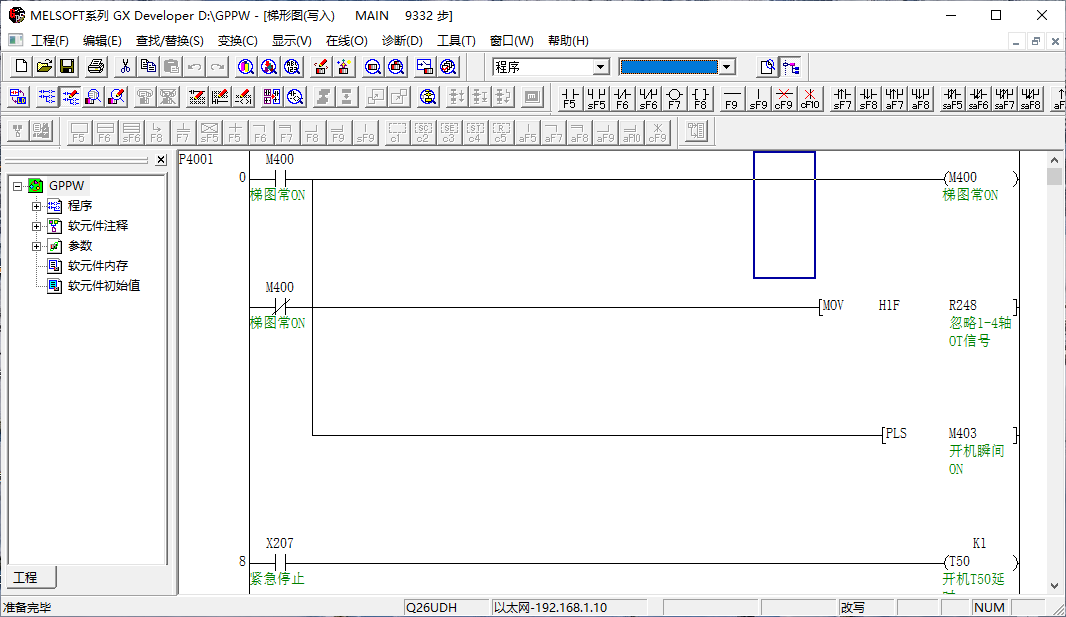Insert coil symbol F7
The image size is (1066, 617).
click(674, 98)
